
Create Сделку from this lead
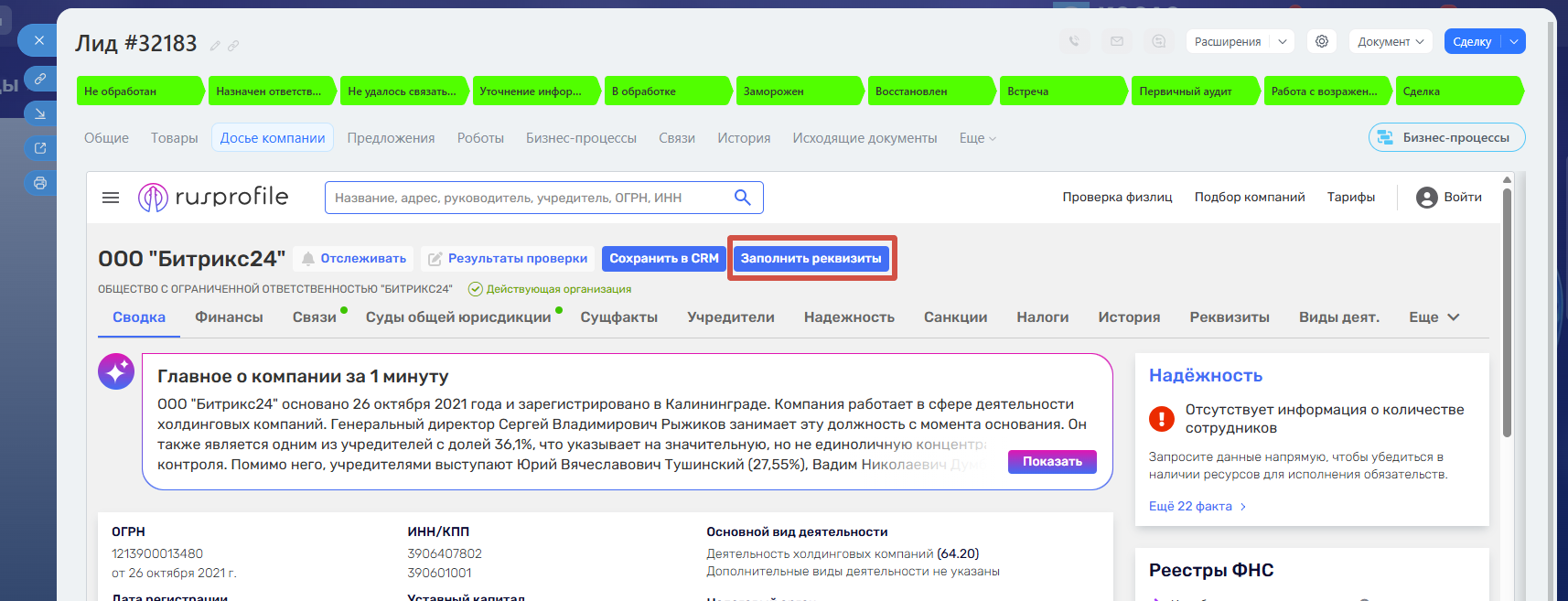[x=1472, y=41]
